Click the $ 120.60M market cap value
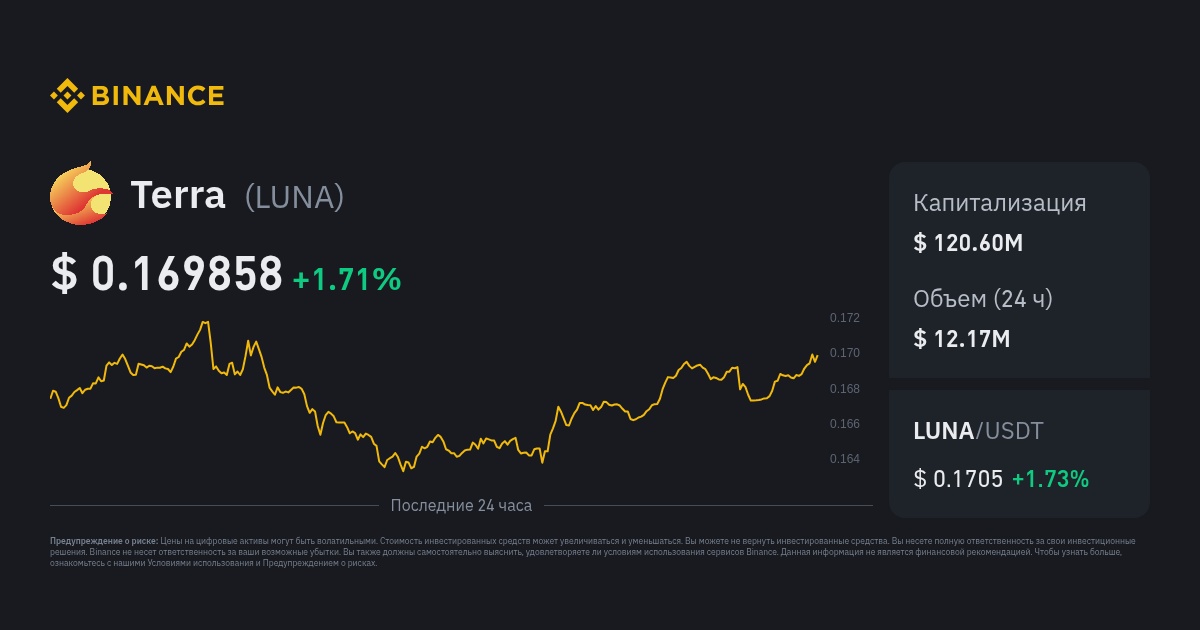1200x630 pixels. (x=968, y=242)
